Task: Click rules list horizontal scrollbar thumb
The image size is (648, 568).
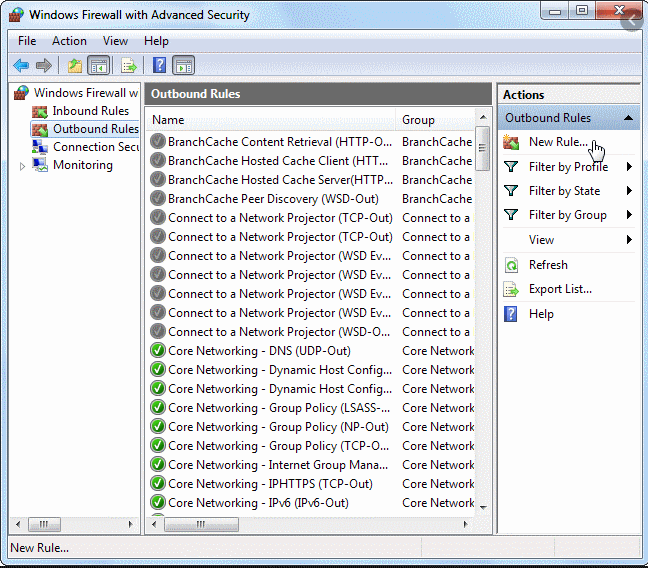Action: tap(201, 525)
